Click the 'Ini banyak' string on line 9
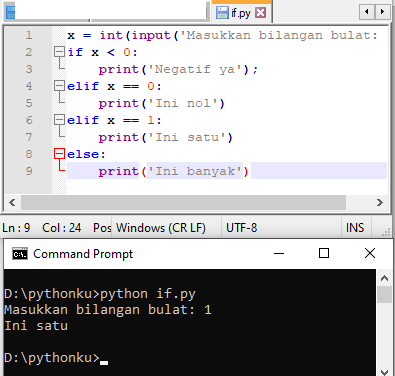This screenshot has width=395, height=376. click(195, 171)
